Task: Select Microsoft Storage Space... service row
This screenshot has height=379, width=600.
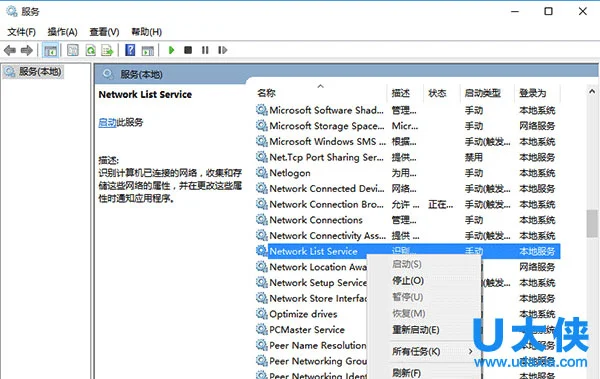Action: (408, 126)
